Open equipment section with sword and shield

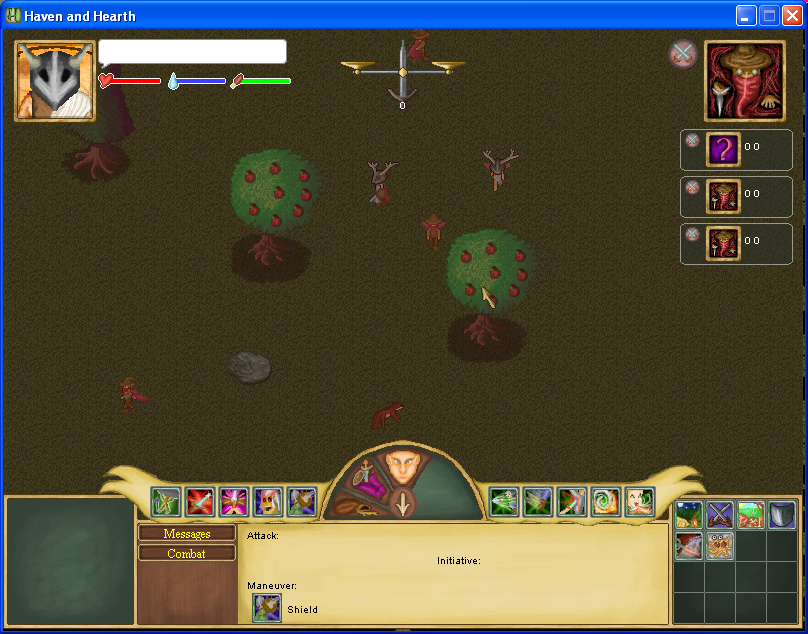tap(370, 478)
